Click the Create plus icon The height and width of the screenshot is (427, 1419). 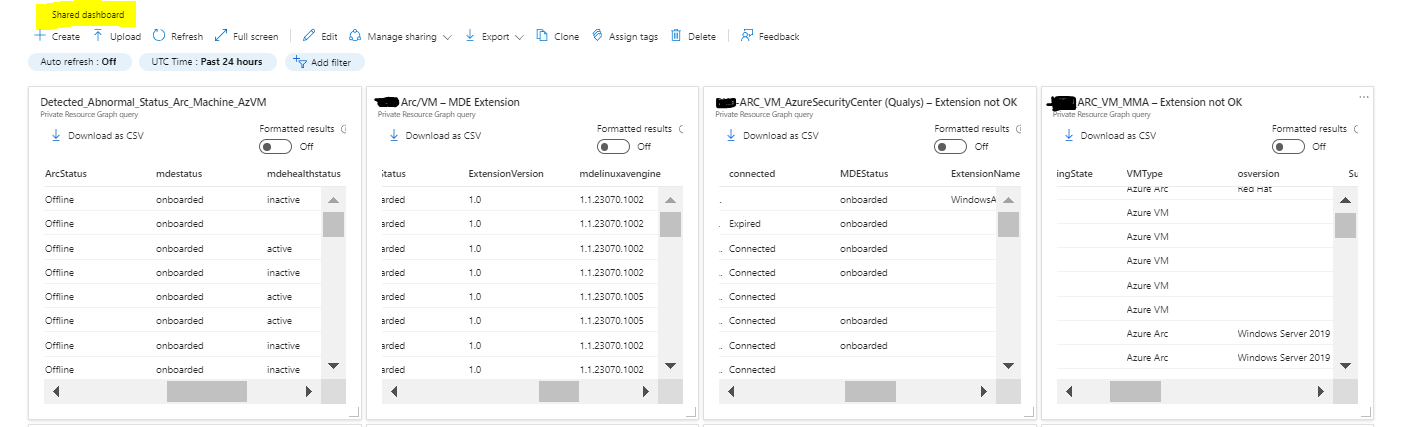(40, 36)
